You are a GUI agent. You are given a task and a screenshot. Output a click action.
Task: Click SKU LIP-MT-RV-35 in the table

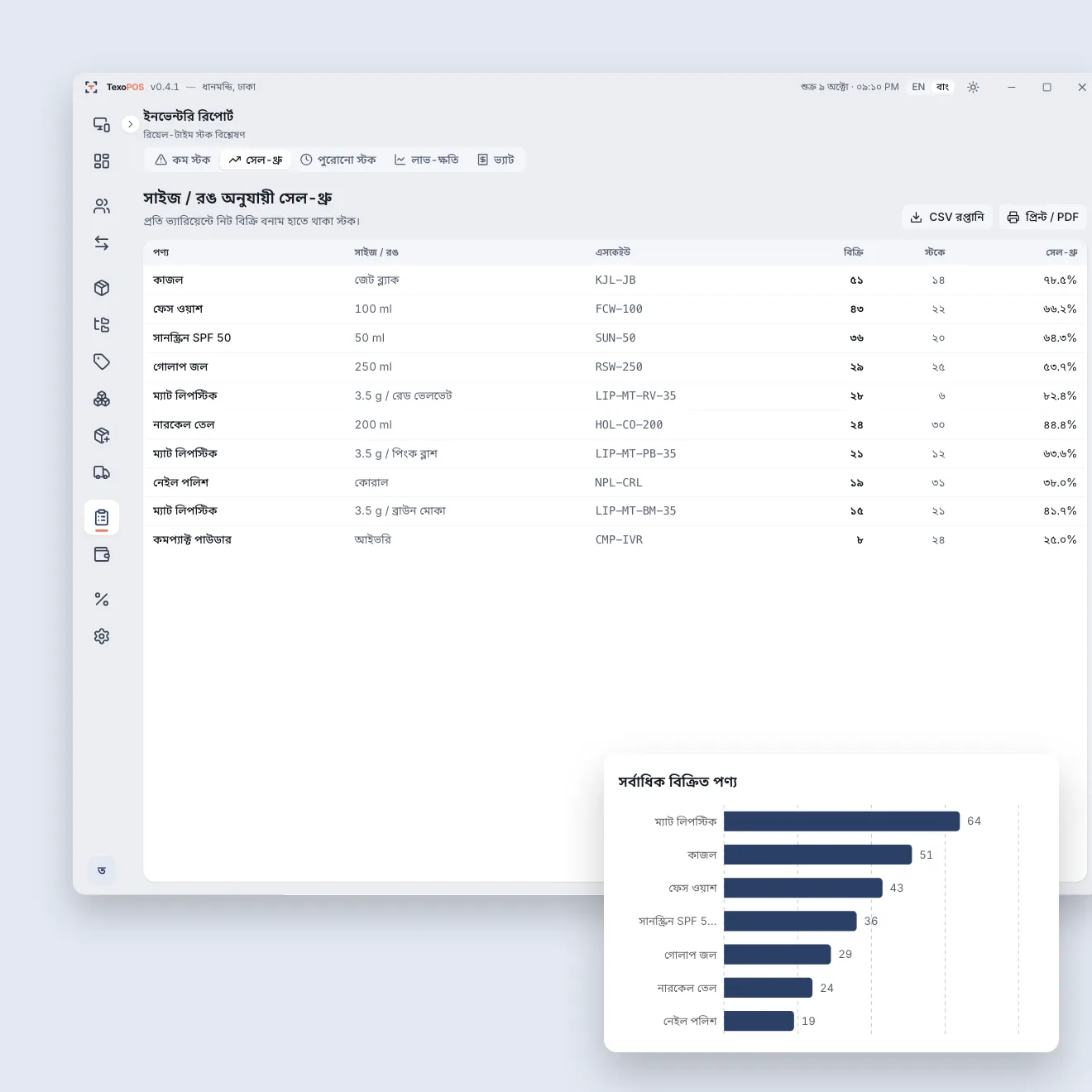pyautogui.click(x=635, y=396)
